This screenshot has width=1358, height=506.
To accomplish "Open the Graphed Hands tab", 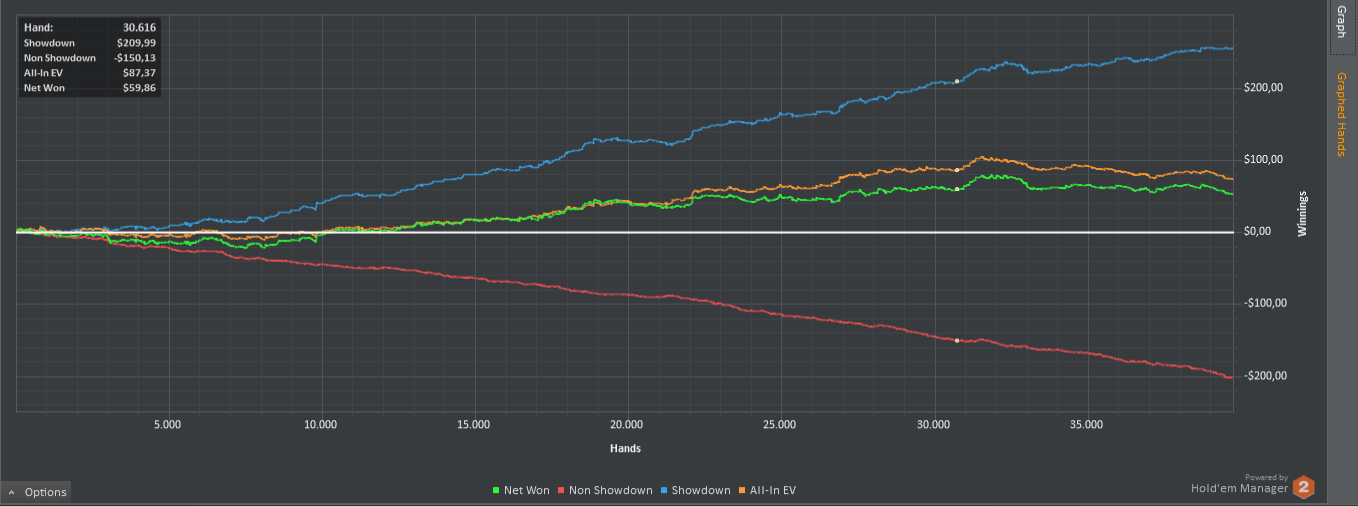I will pos(1341,114).
